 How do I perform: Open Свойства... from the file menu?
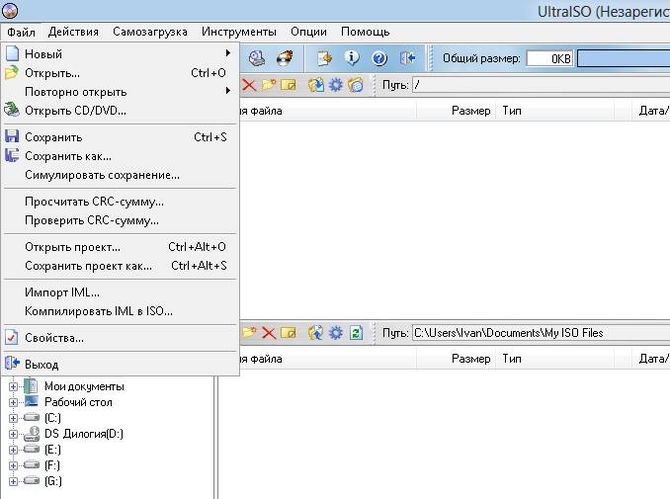pyautogui.click(x=120, y=338)
